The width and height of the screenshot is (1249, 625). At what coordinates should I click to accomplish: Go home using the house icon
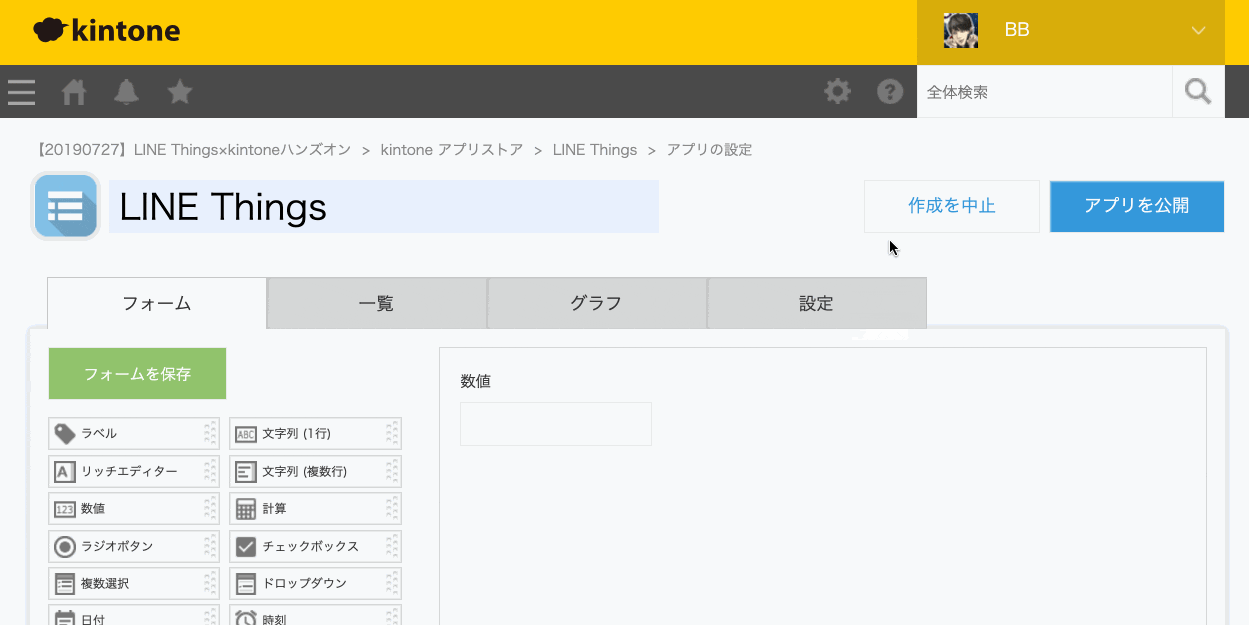pyautogui.click(x=73, y=91)
